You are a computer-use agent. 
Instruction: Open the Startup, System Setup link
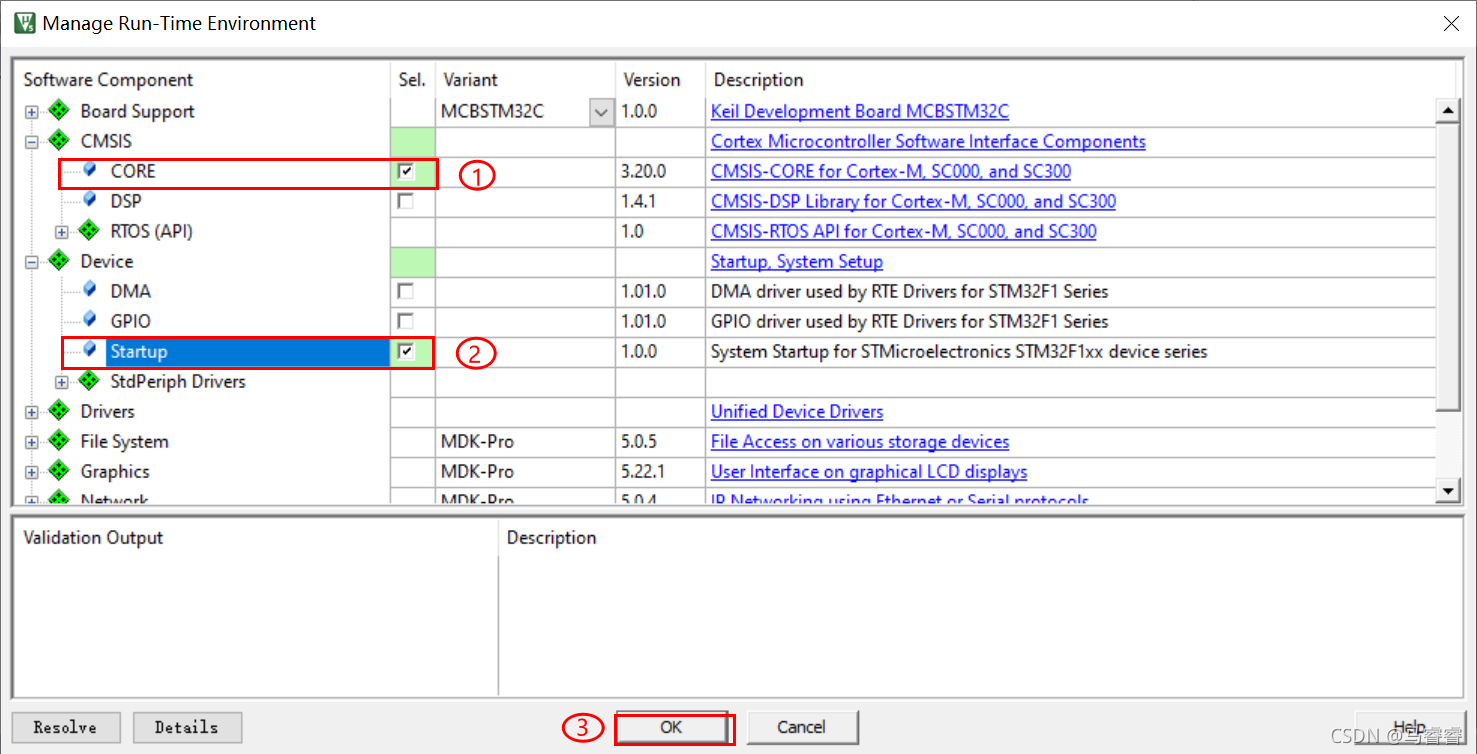(x=797, y=261)
